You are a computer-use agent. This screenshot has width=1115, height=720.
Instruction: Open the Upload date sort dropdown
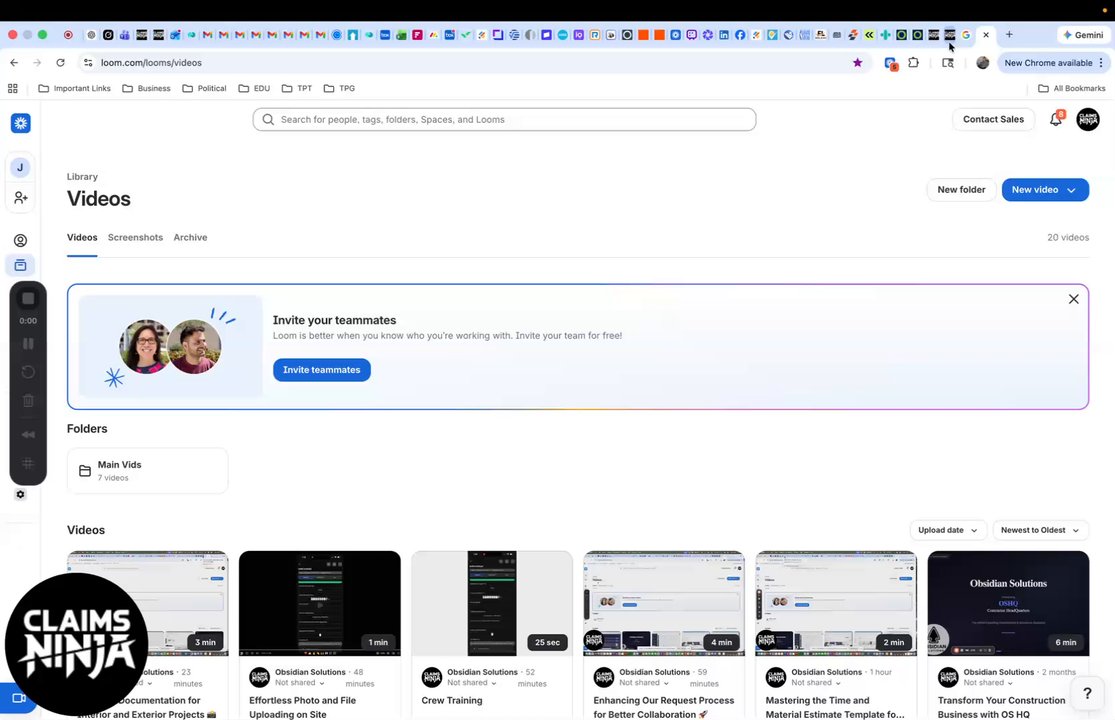pos(948,530)
